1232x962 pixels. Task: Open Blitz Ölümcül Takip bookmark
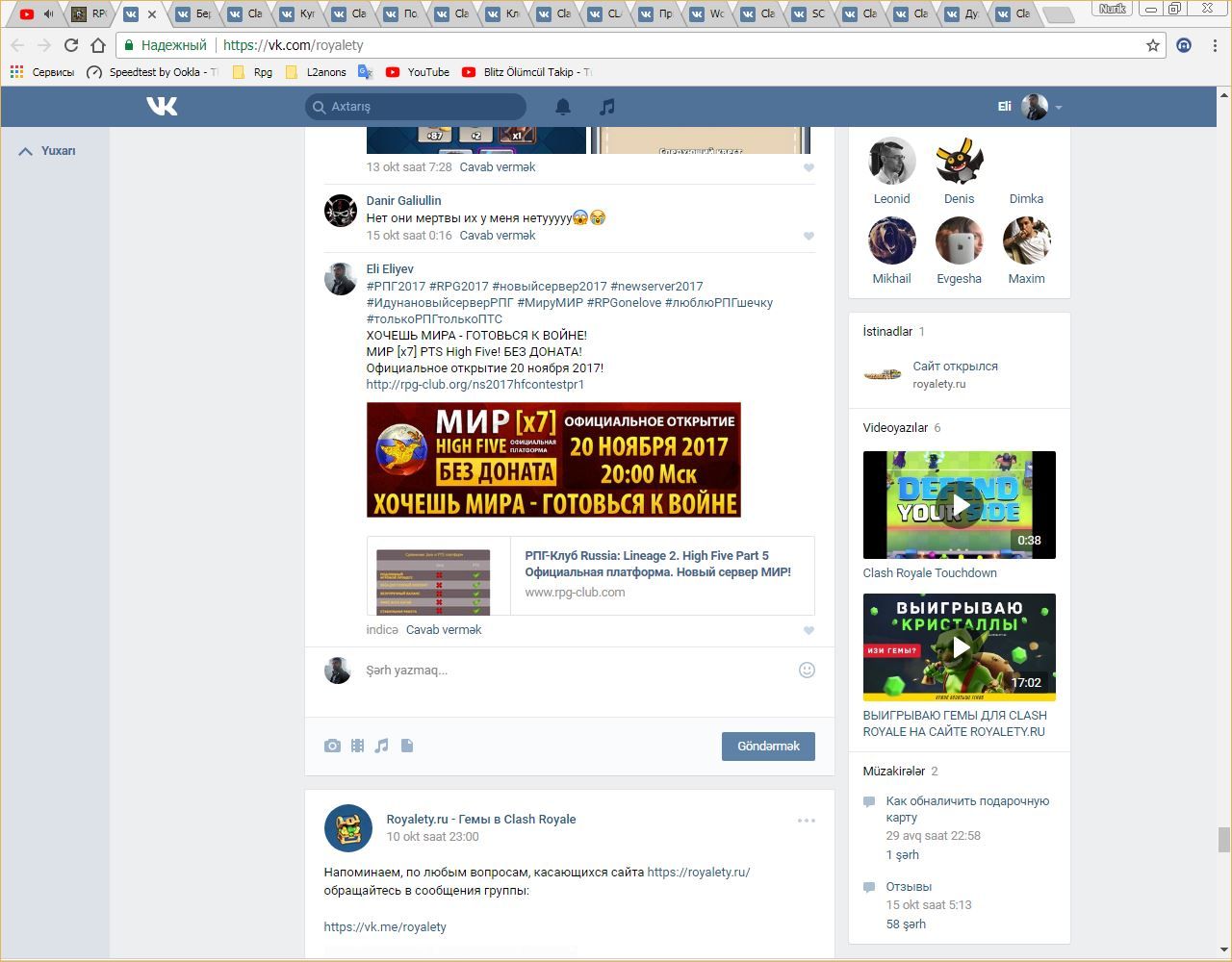tap(526, 72)
